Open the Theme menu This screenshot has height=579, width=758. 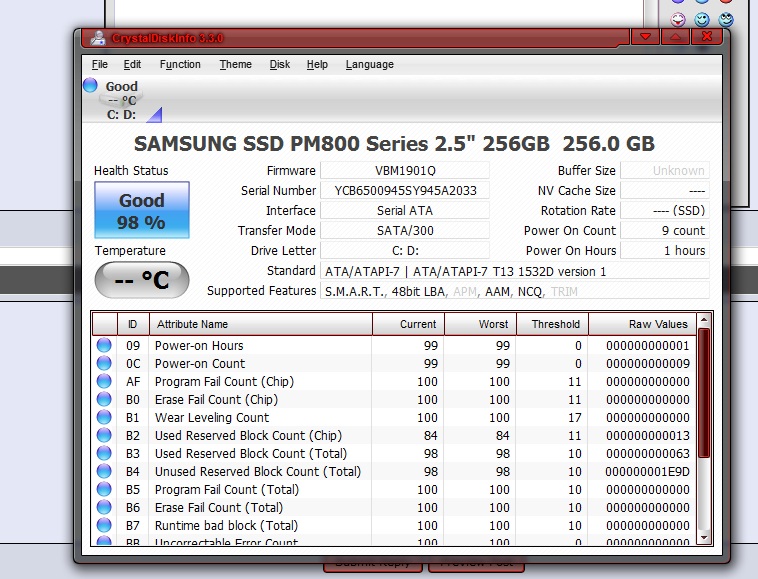(235, 64)
